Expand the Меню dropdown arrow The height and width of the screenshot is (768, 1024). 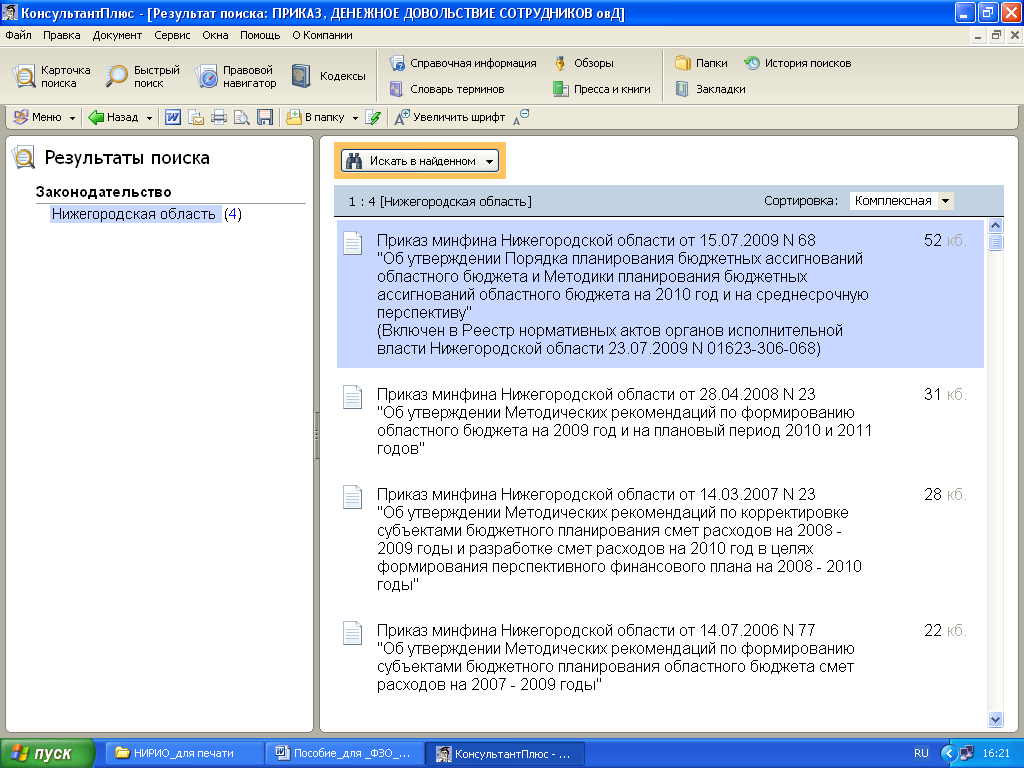pos(72,118)
